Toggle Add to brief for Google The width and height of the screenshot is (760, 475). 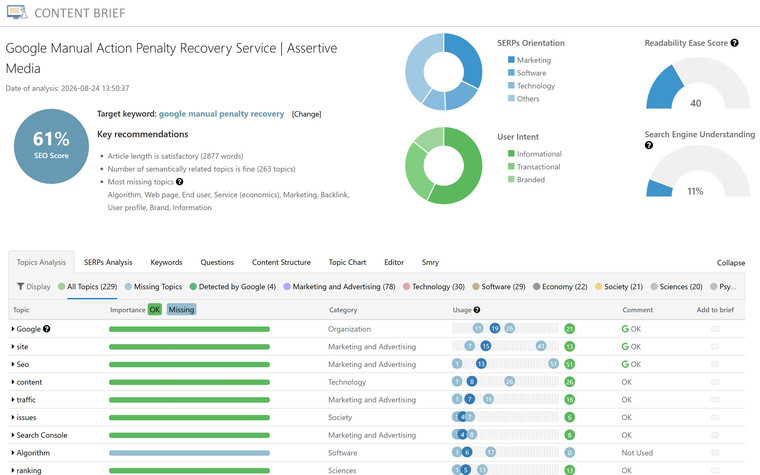click(715, 329)
